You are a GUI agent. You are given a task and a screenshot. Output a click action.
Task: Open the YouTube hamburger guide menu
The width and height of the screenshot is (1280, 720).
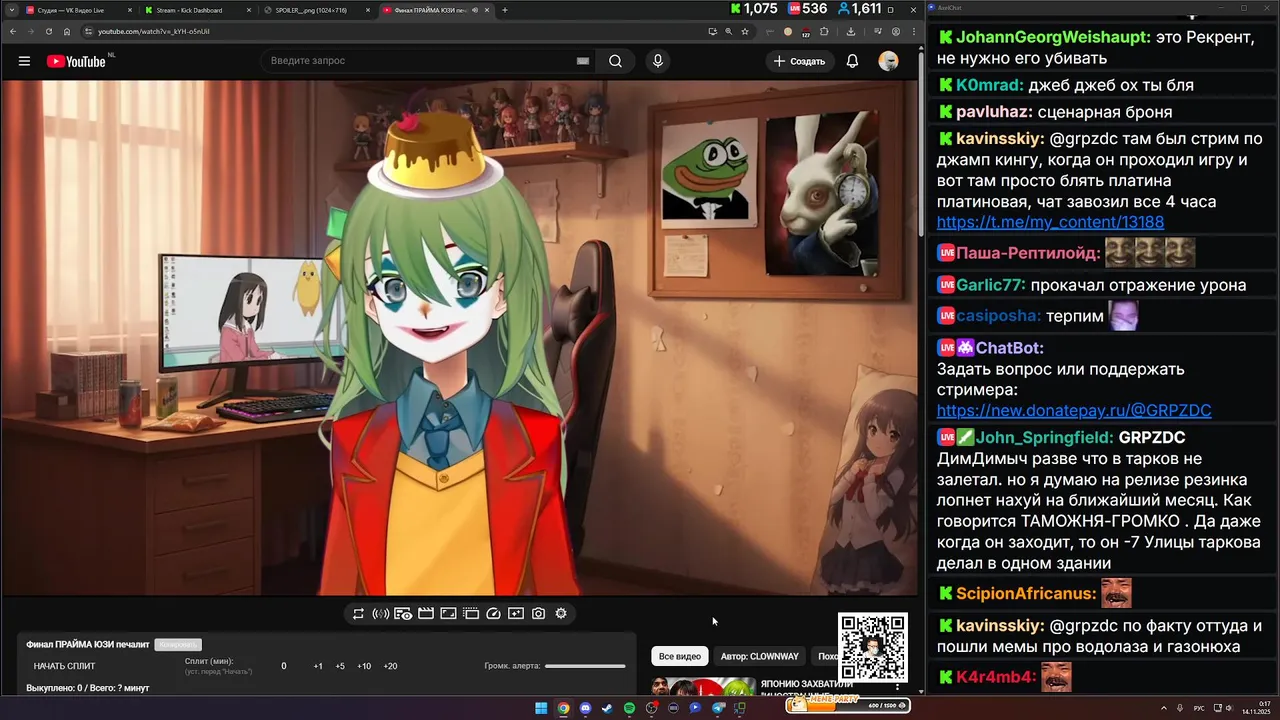coord(24,61)
